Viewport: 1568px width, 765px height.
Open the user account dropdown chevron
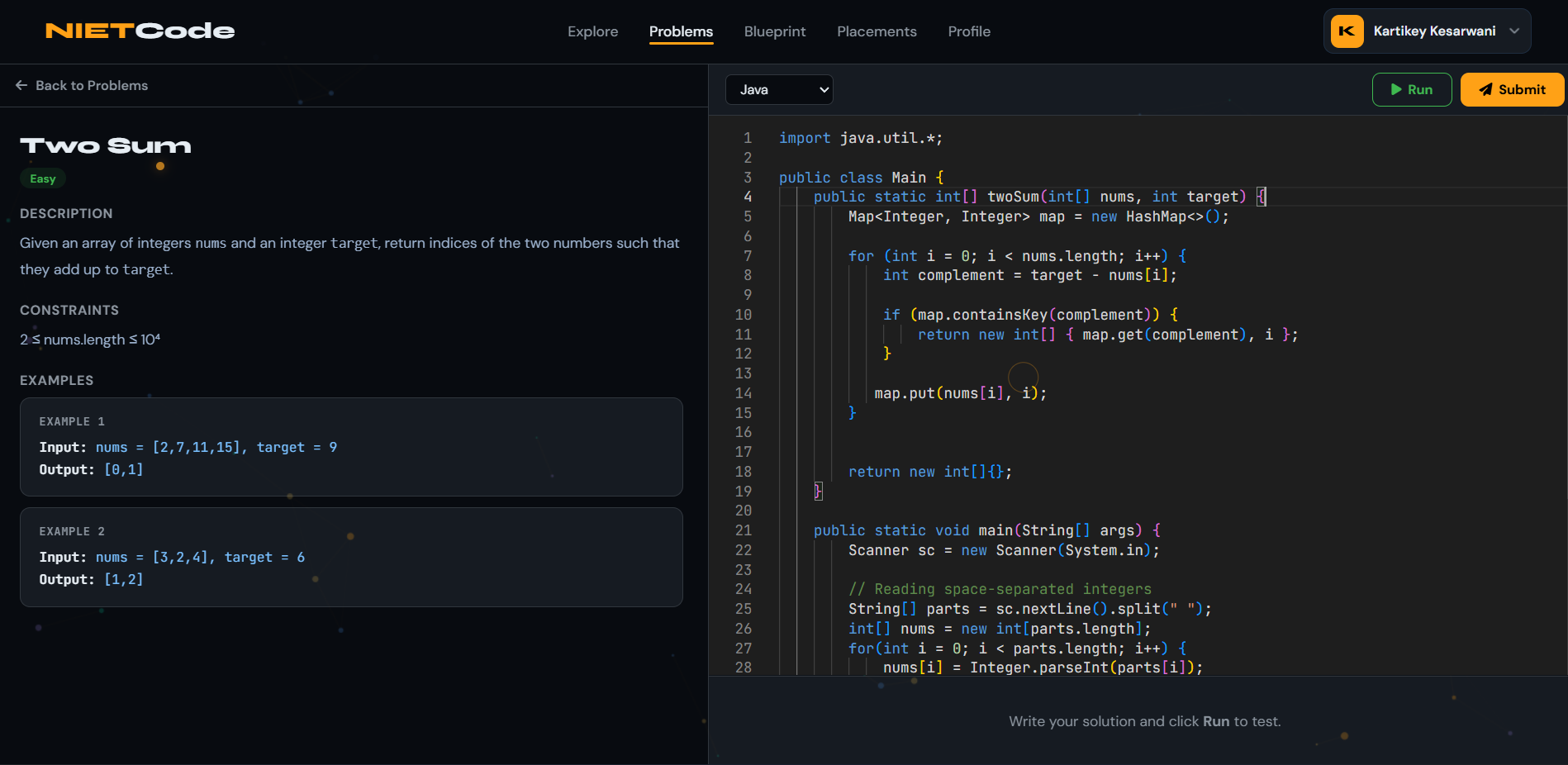pyautogui.click(x=1514, y=31)
